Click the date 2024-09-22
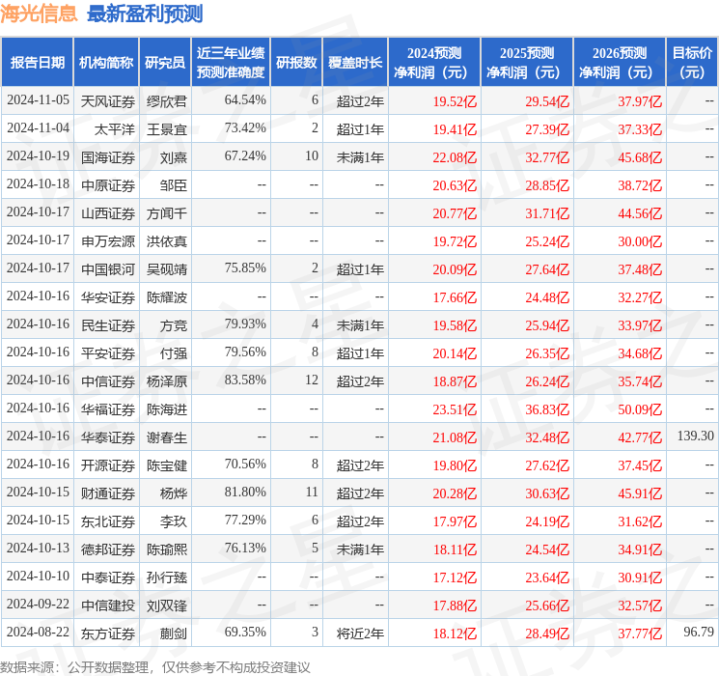Viewport: 719px width, 676px height. tap(38, 604)
